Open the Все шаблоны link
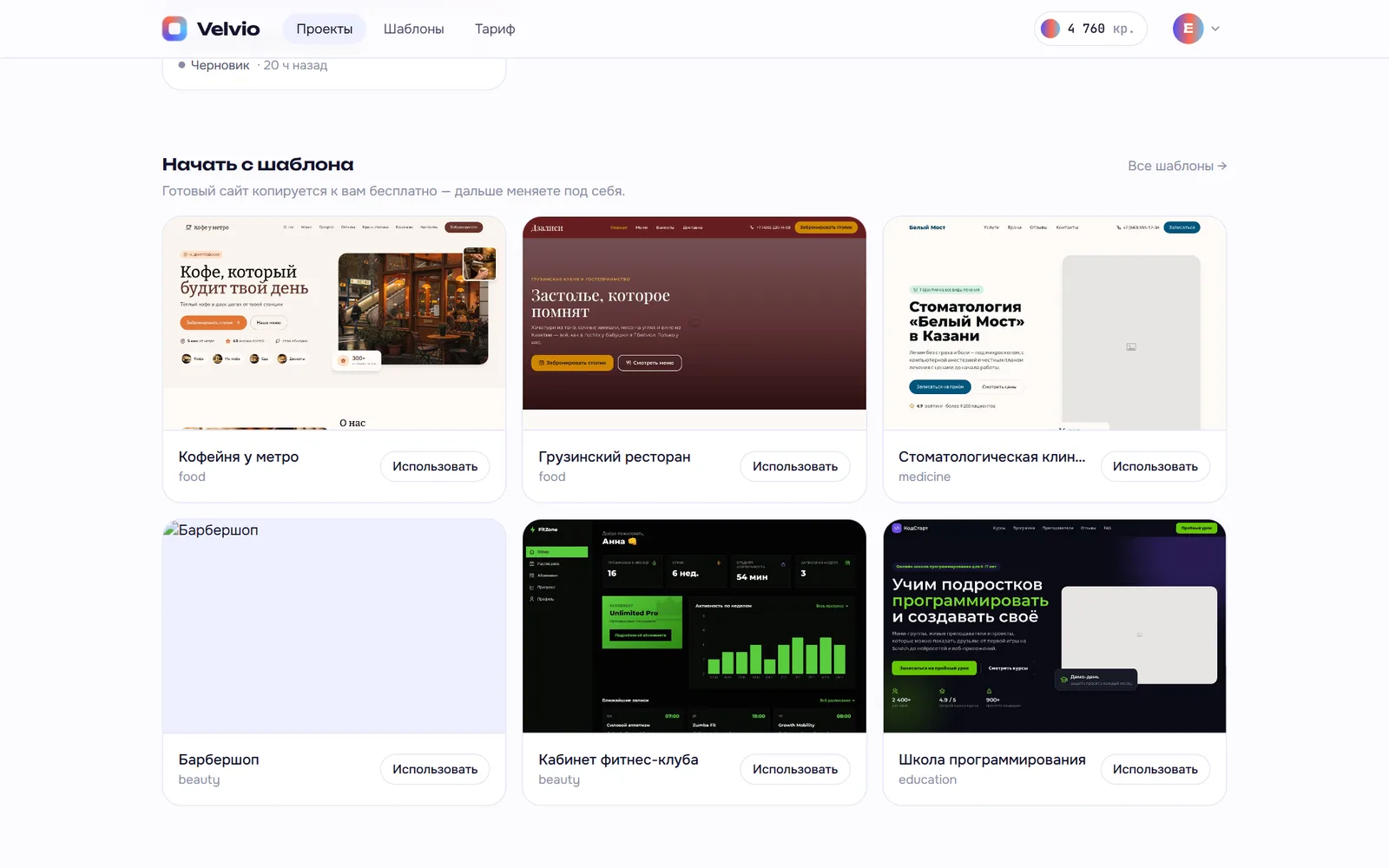This screenshot has height=868, width=1389. click(x=1177, y=166)
